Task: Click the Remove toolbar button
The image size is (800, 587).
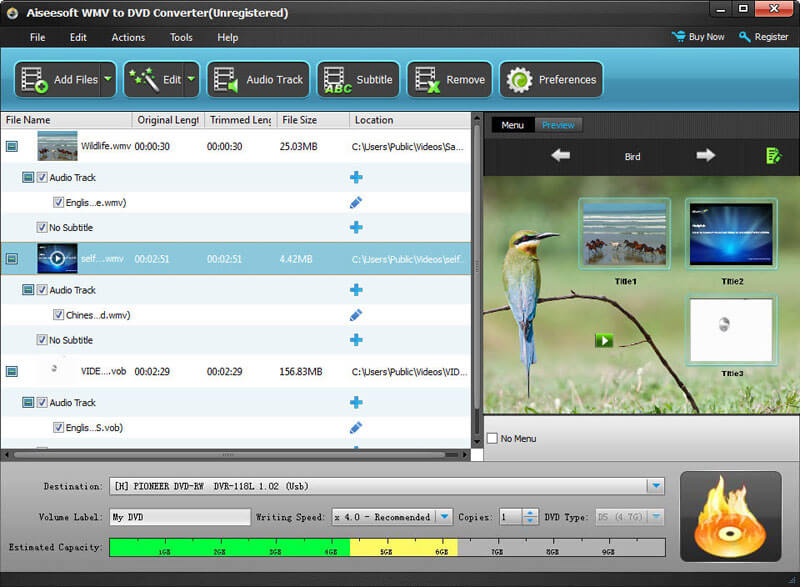Action: coord(449,80)
